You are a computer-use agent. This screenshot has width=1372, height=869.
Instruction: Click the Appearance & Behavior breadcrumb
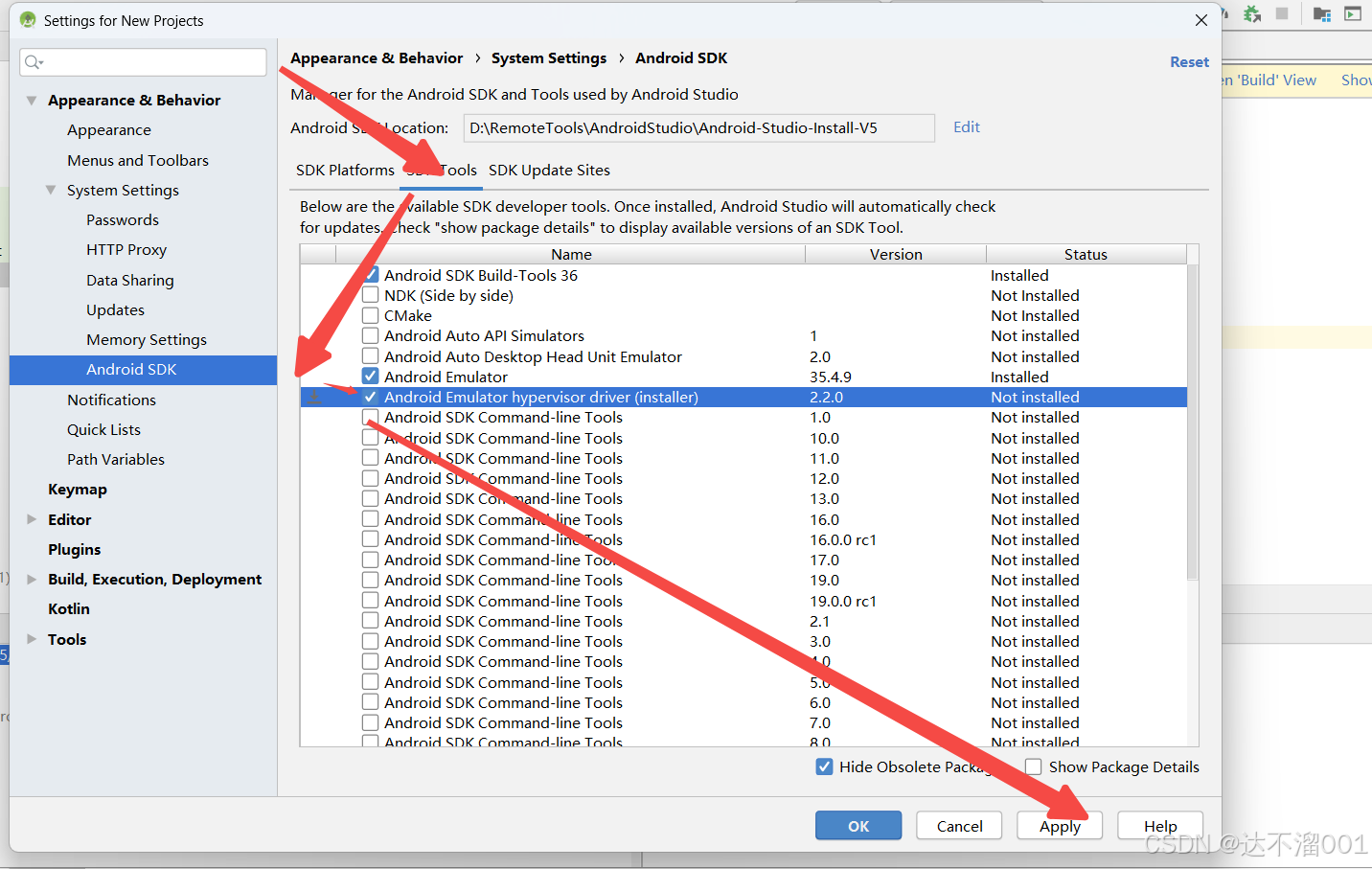[x=377, y=58]
